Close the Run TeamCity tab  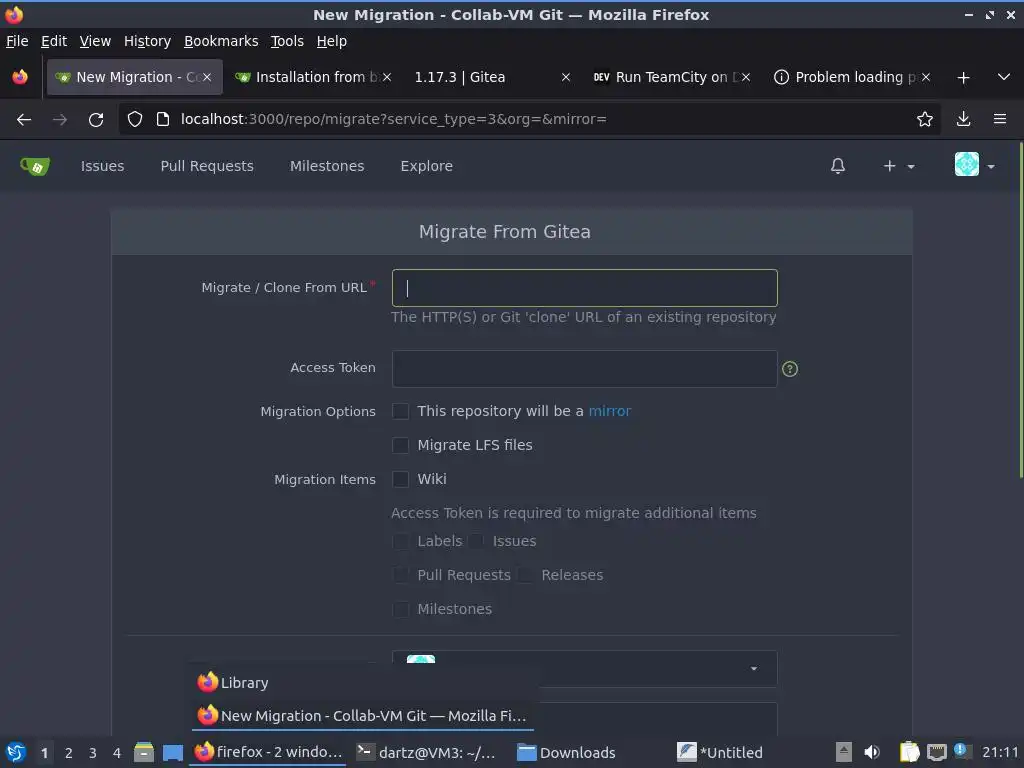(x=746, y=77)
